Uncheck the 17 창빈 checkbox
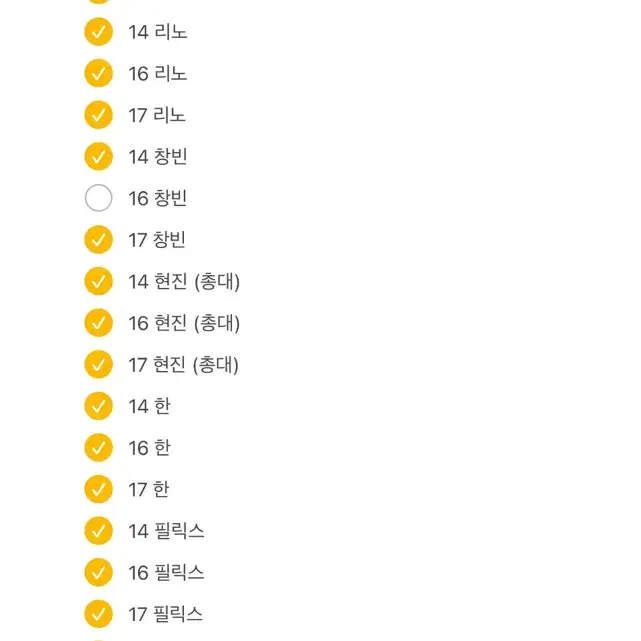641x641 pixels. (x=98, y=240)
